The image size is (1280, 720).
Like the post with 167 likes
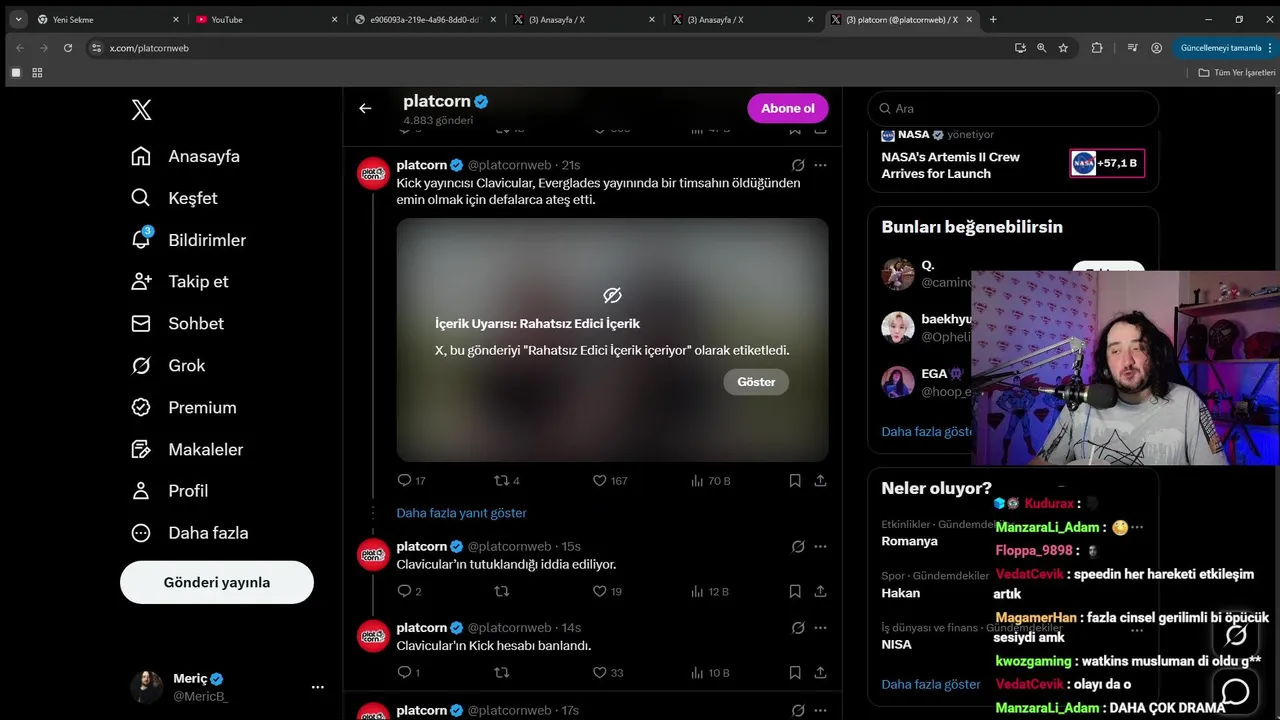pos(610,481)
